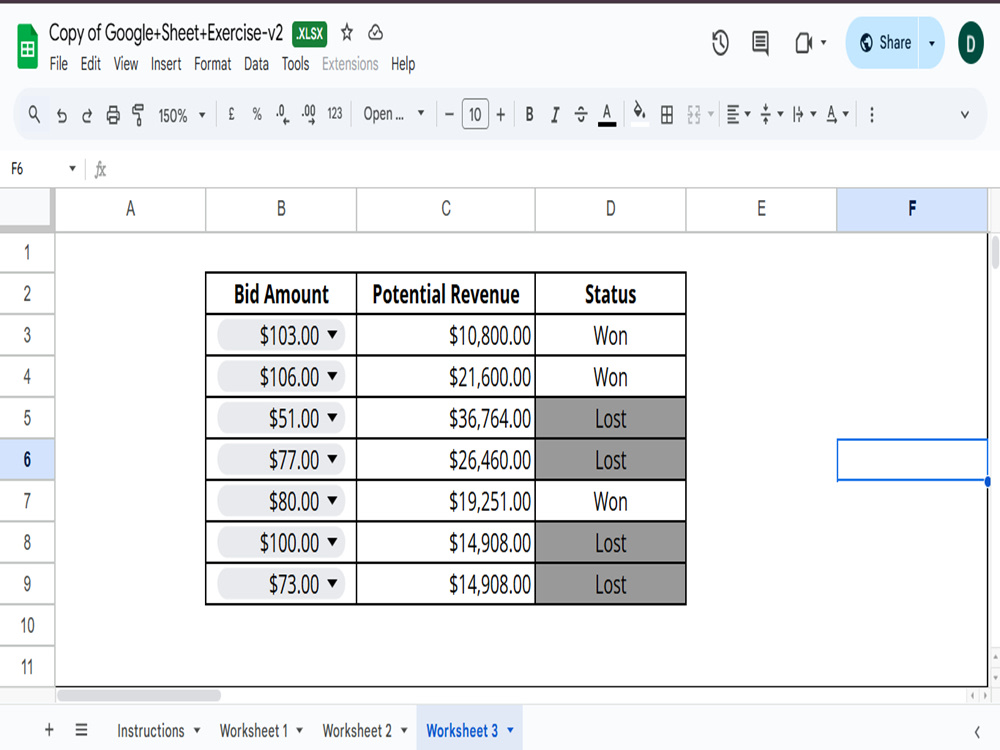Open the Insert menu
Image resolution: width=1000 pixels, height=750 pixels.
point(166,64)
